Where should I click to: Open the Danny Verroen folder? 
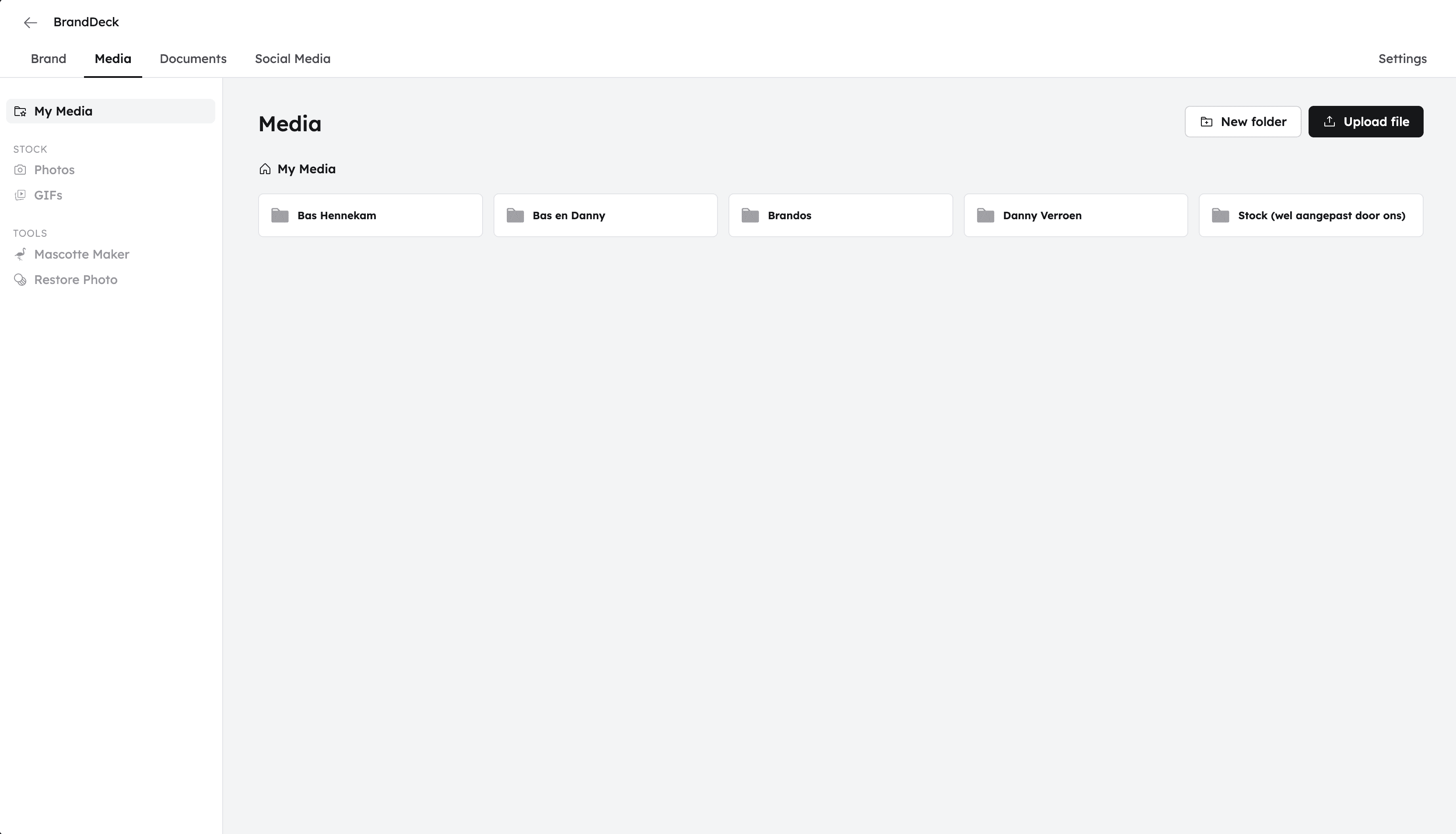[1075, 215]
